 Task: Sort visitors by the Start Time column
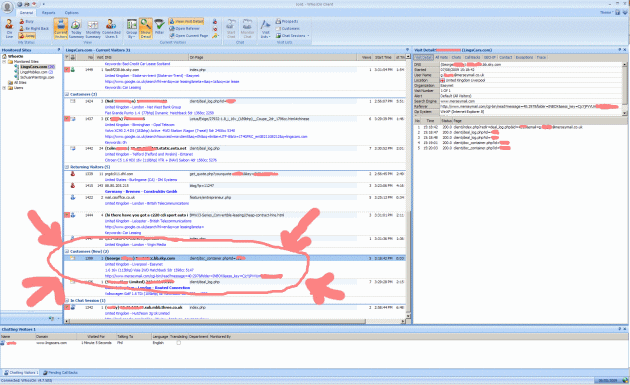(x=383, y=57)
